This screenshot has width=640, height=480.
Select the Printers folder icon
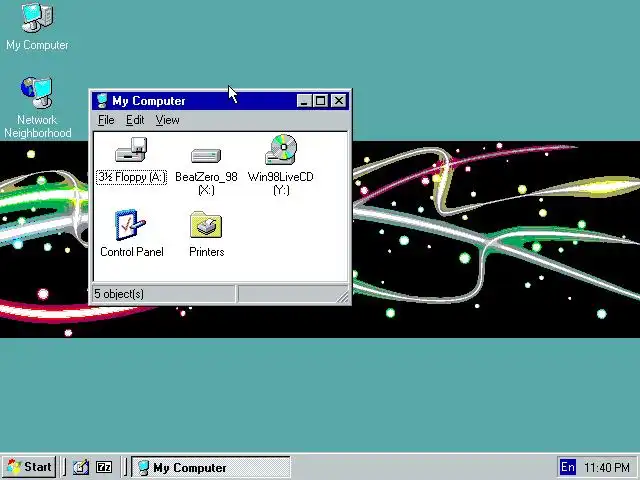click(x=206, y=224)
